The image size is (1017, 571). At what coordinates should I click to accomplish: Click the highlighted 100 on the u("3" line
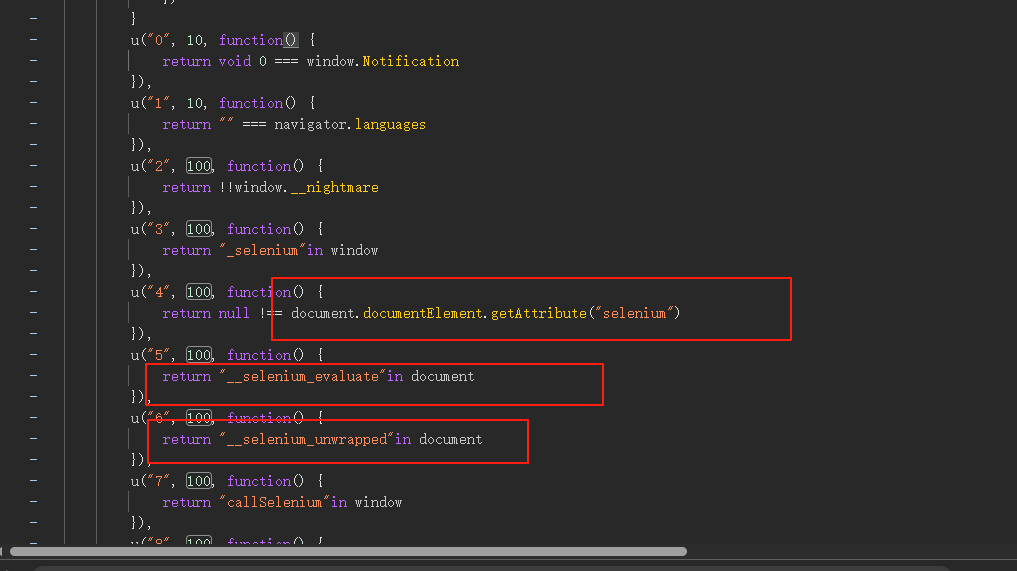(199, 229)
